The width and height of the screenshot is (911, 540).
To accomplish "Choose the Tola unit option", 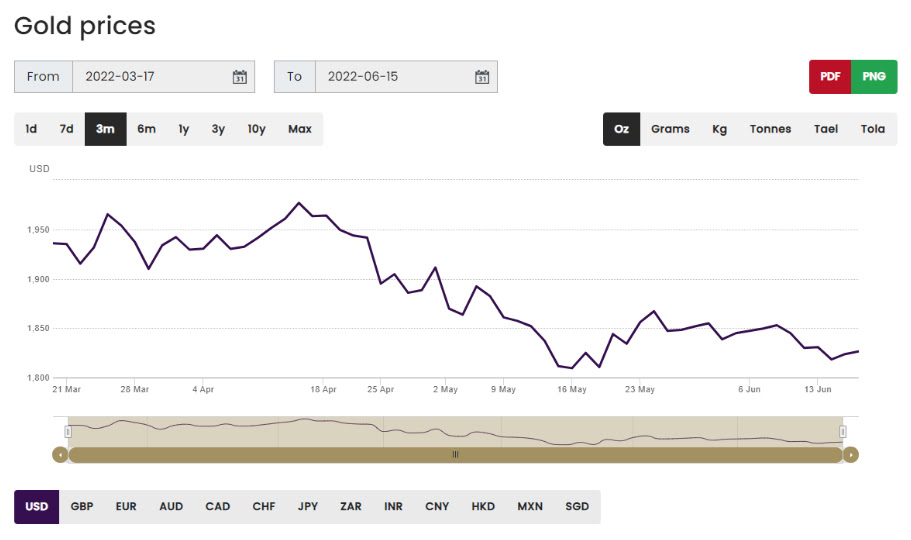I will (x=872, y=129).
